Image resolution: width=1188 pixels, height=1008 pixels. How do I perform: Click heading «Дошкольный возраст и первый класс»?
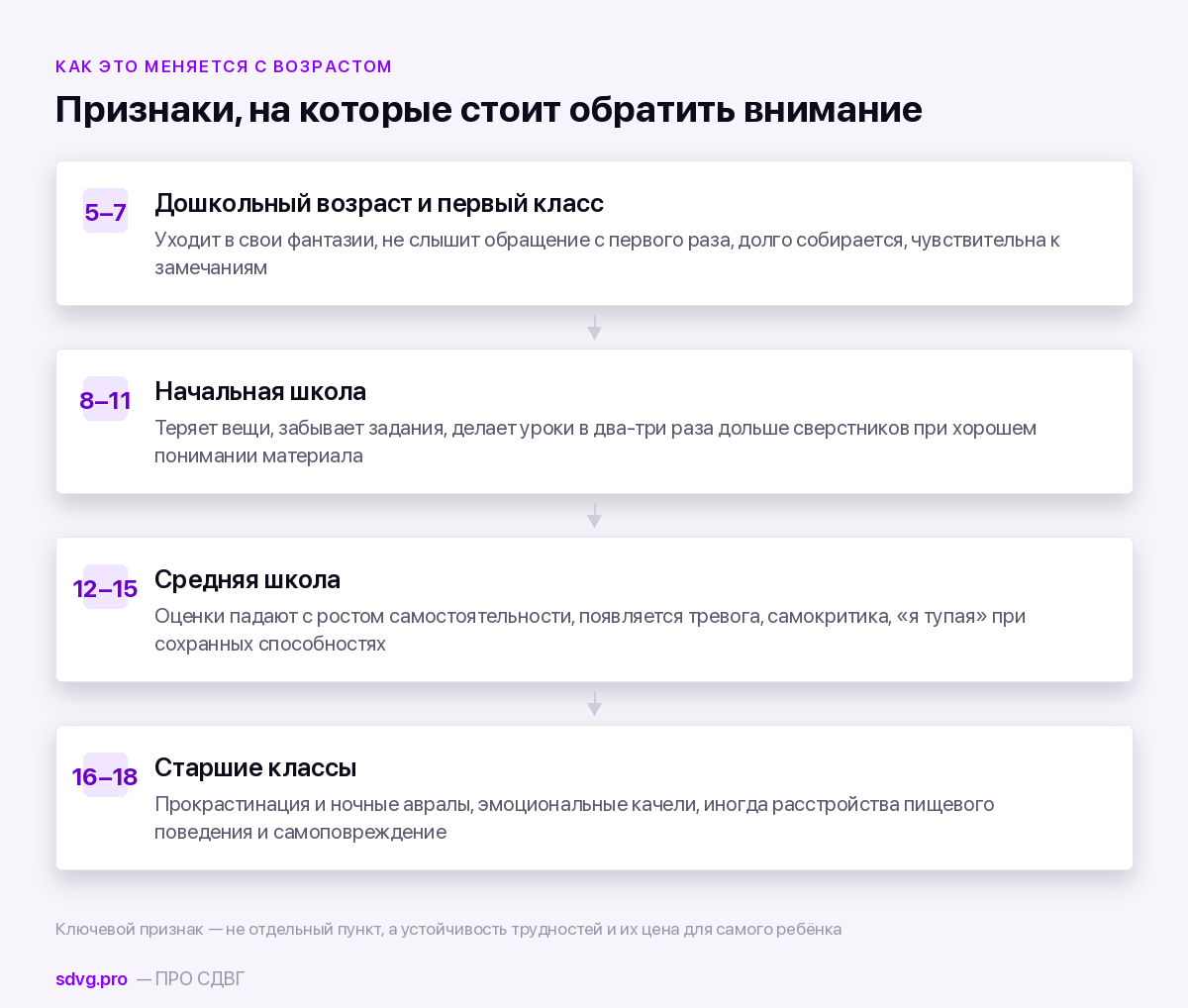pyautogui.click(x=379, y=204)
